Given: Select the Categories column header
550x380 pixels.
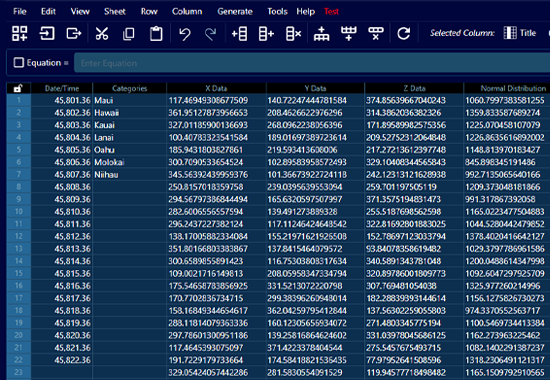Looking at the screenshot, I should (x=129, y=88).
